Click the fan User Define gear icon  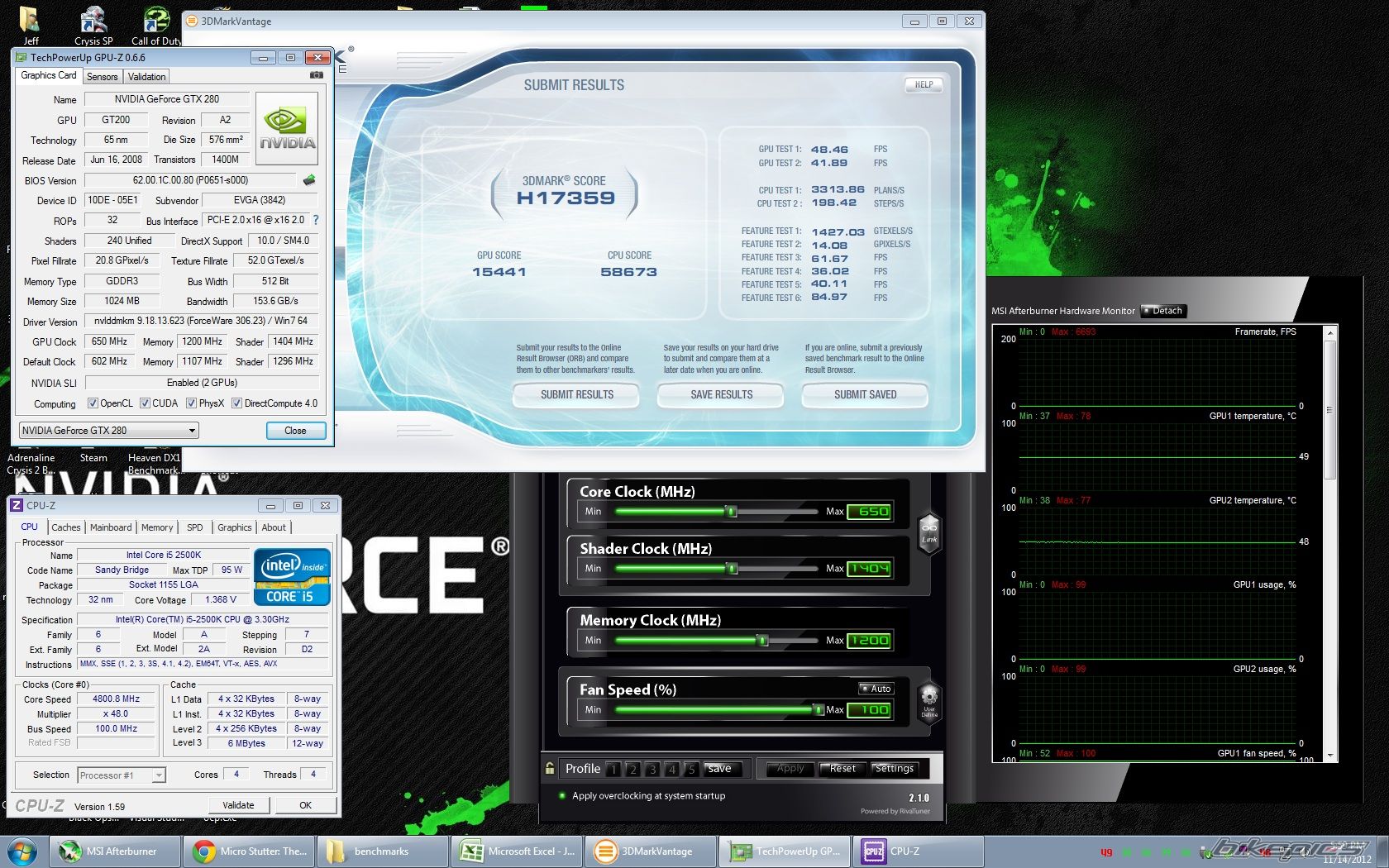click(929, 699)
